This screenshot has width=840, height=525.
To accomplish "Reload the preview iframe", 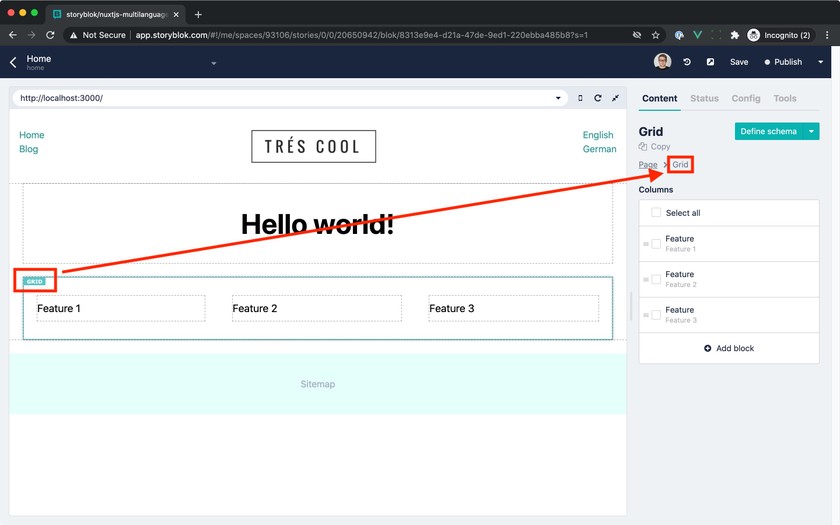I will (x=598, y=98).
